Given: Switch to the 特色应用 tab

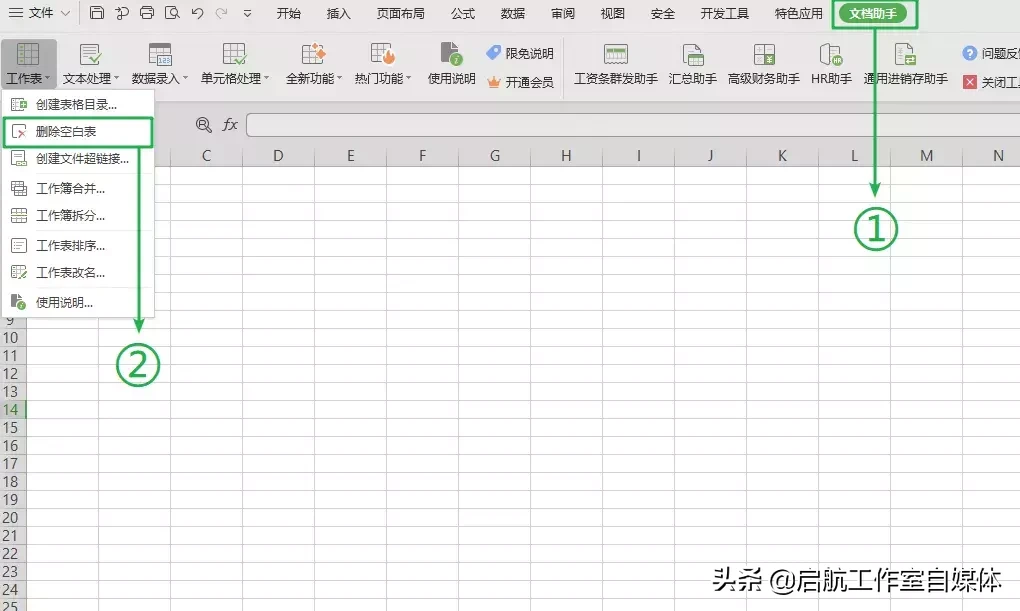Looking at the screenshot, I should click(x=798, y=13).
